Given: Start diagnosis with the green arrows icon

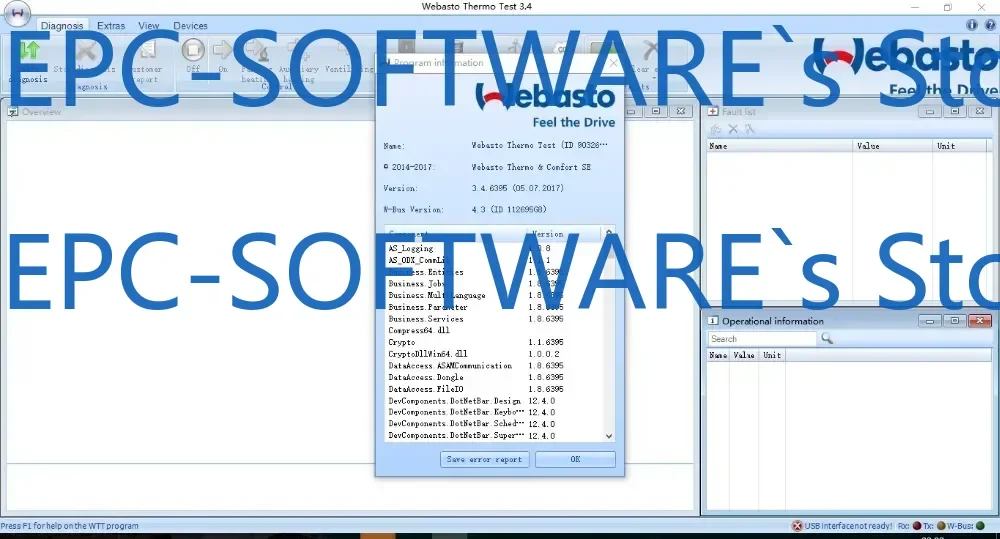Looking at the screenshot, I should (x=29, y=51).
